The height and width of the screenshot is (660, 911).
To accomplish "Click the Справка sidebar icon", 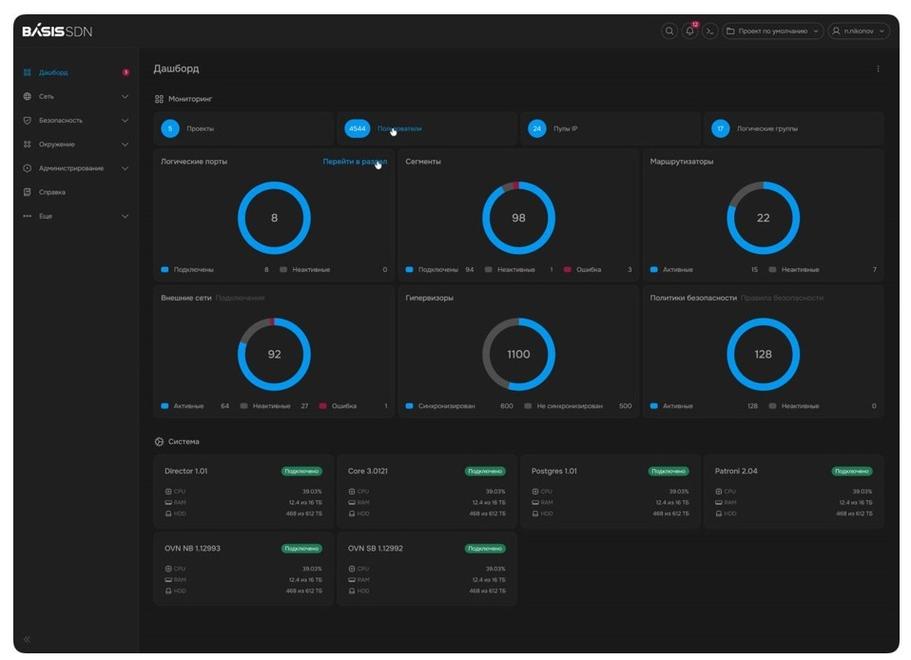I will tap(27, 192).
